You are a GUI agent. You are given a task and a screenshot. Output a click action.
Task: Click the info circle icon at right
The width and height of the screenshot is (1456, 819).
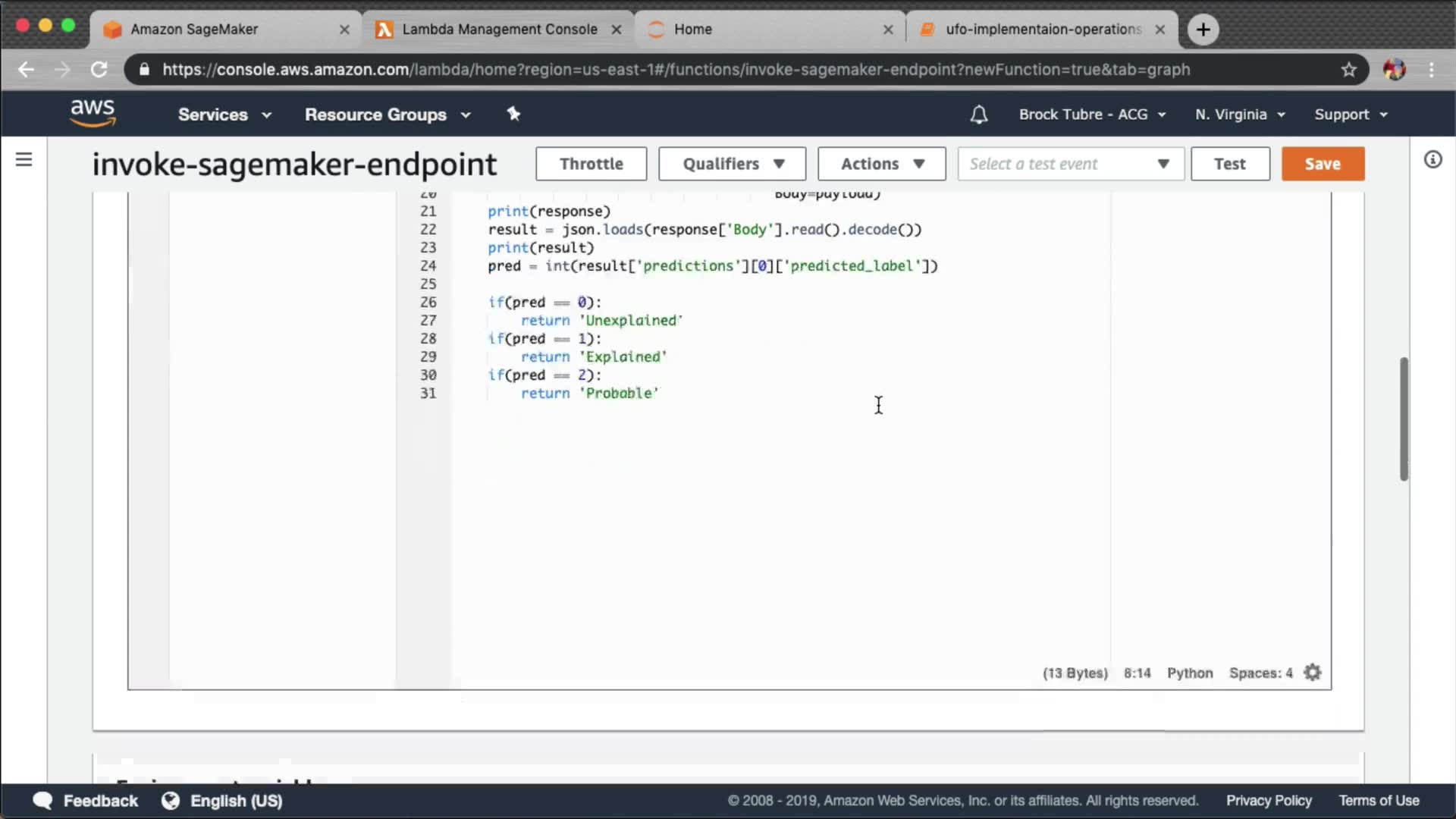(x=1432, y=159)
